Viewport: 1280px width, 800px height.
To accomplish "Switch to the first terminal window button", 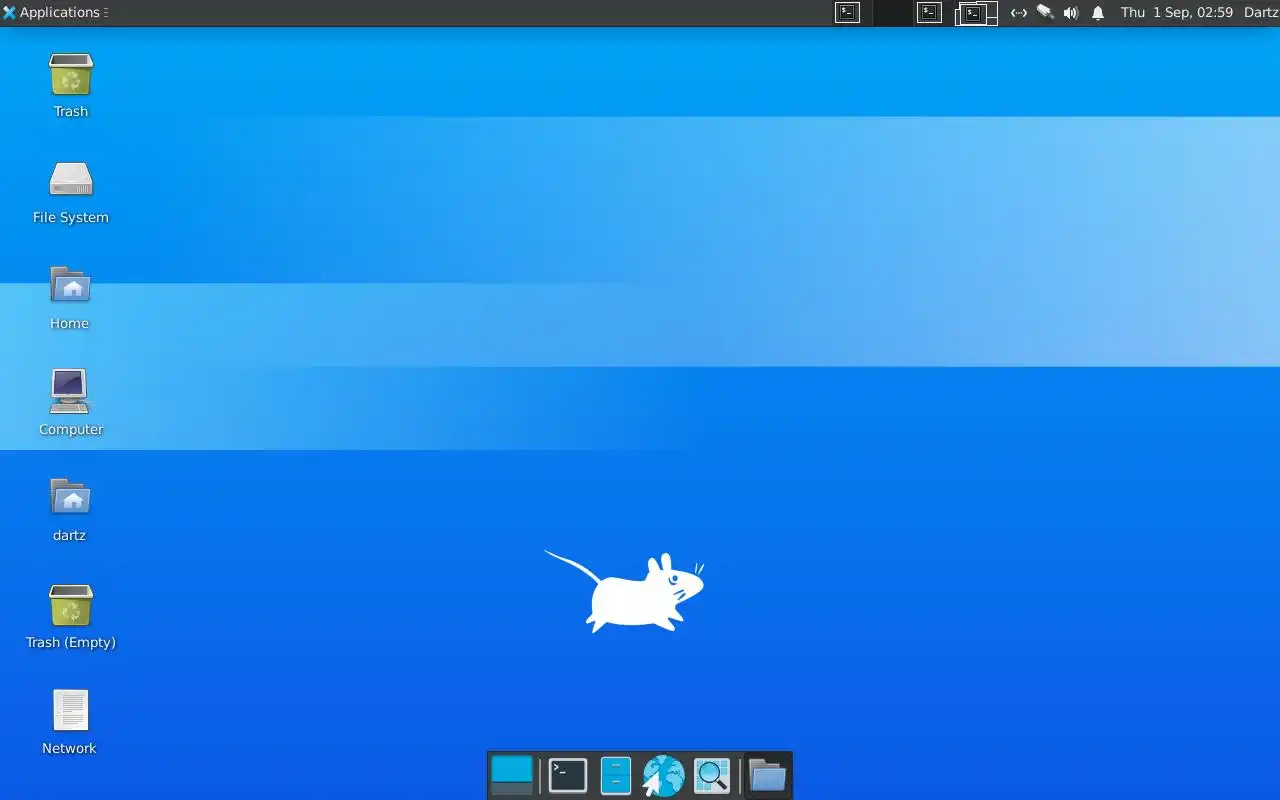I will coord(847,13).
